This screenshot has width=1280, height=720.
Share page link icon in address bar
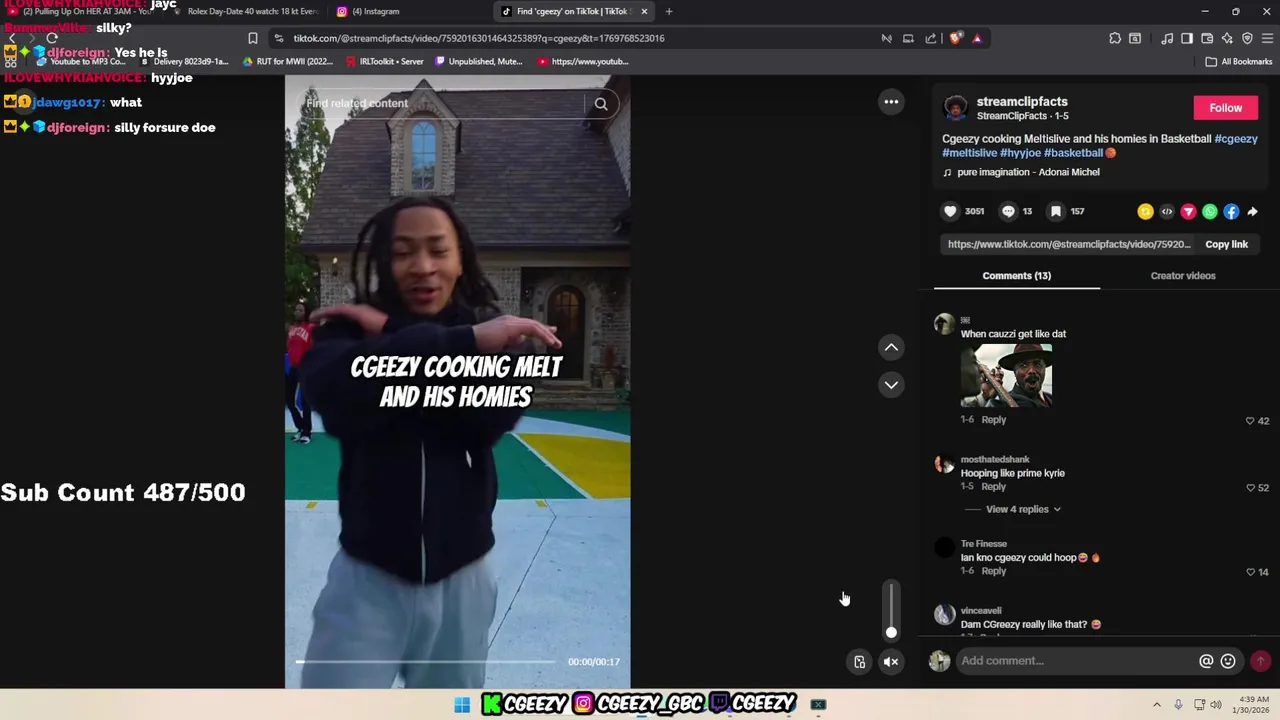931,38
